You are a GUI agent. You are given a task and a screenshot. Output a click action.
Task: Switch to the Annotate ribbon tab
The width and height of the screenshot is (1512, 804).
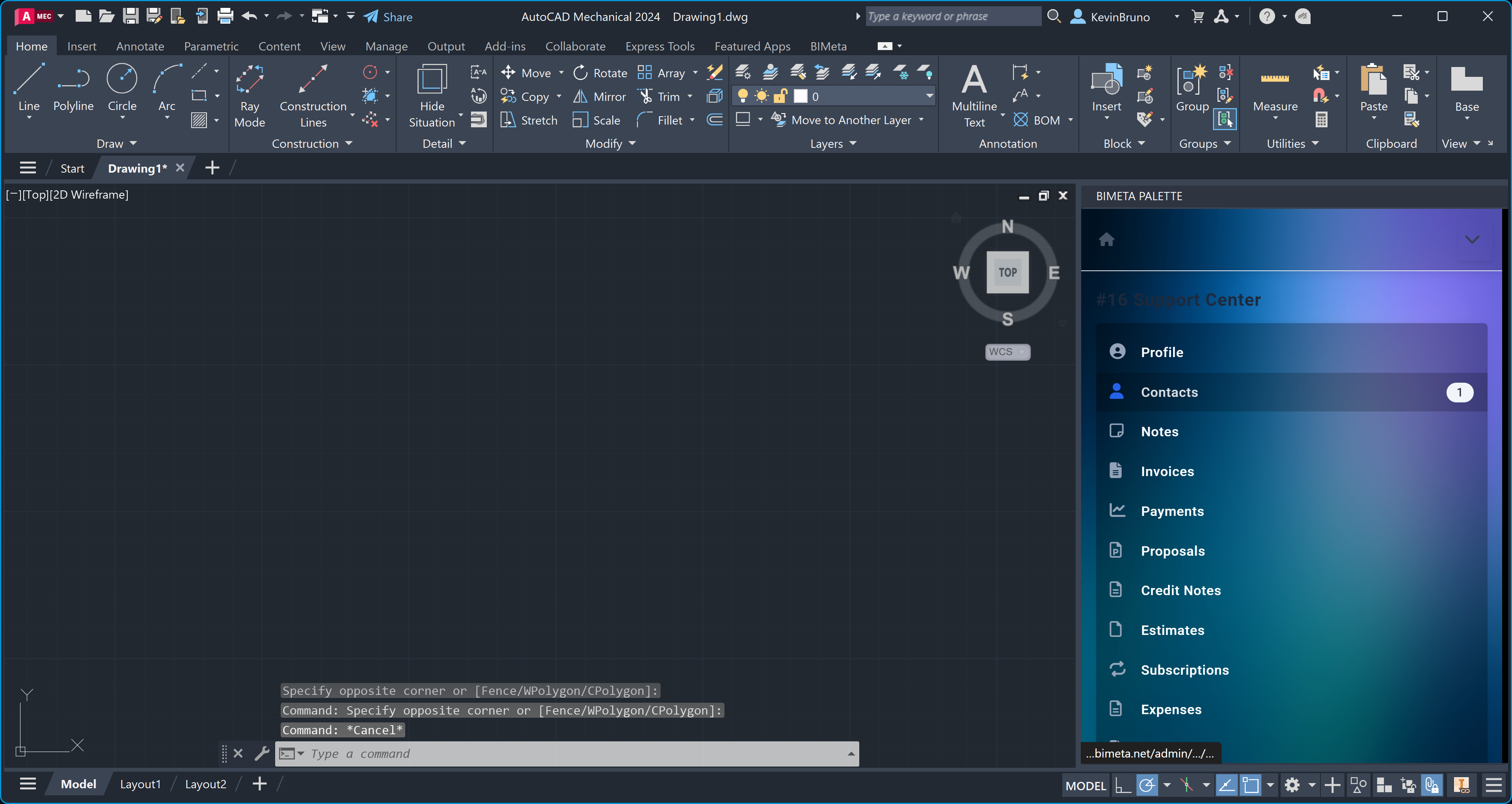tap(140, 47)
